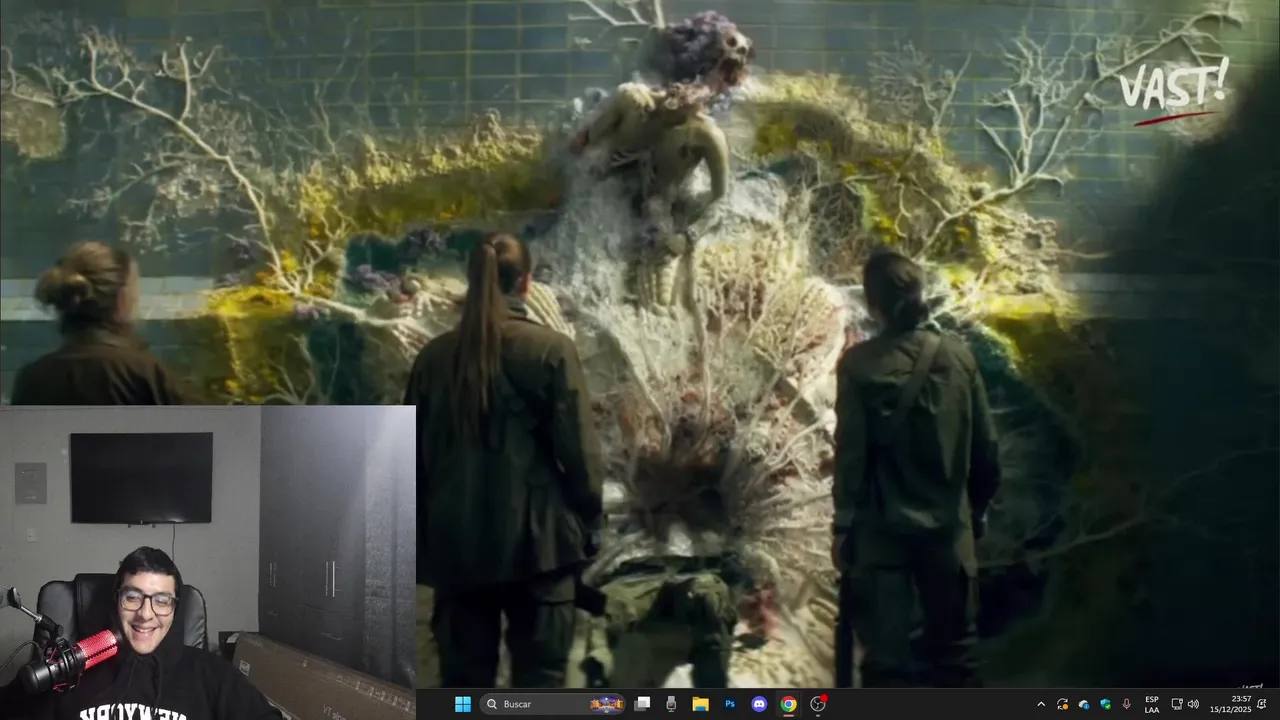1280x720 pixels.
Task: Switch to Google Chrome in taskbar
Action: [788, 704]
